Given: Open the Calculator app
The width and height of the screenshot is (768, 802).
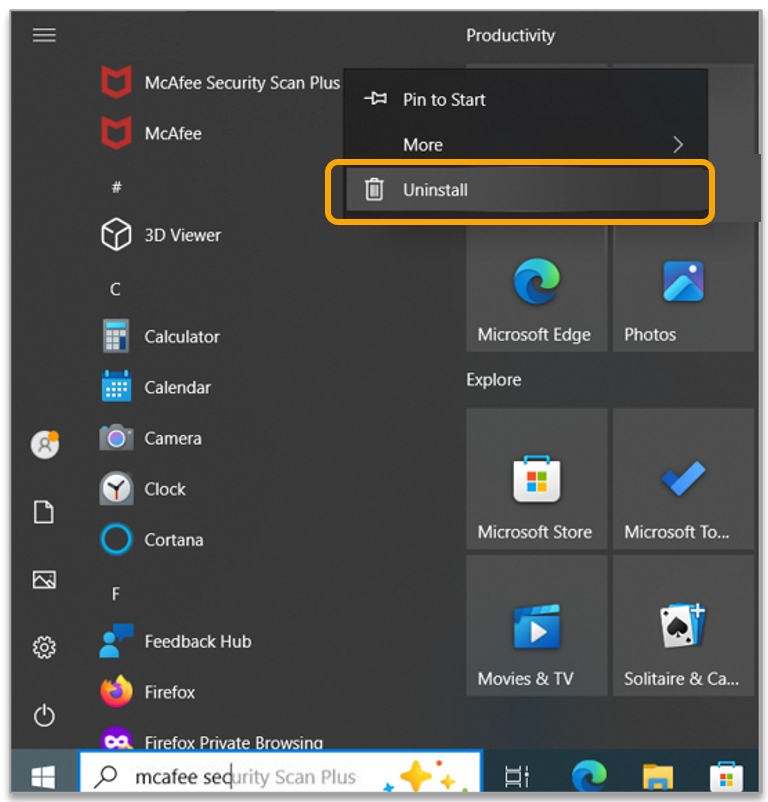Looking at the screenshot, I should (x=180, y=337).
